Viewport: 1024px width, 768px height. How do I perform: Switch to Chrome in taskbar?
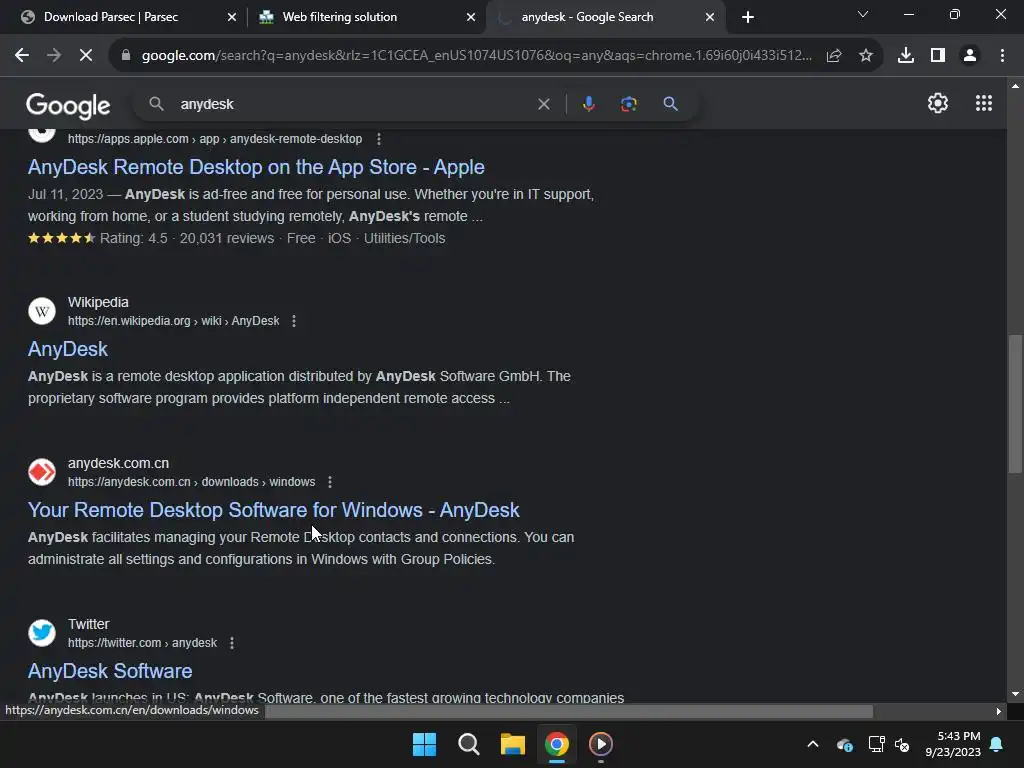pyautogui.click(x=557, y=744)
